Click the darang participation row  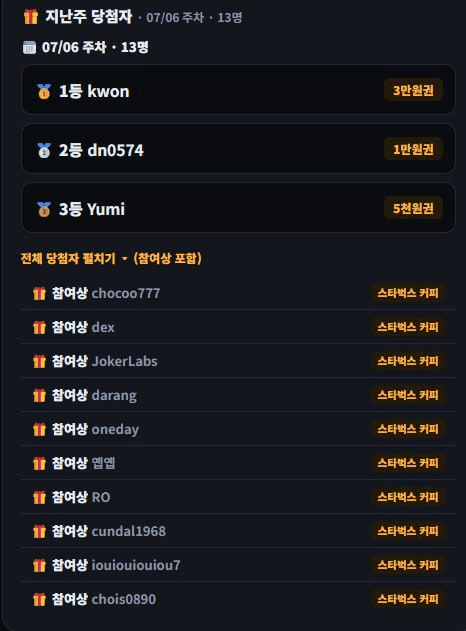(x=239, y=395)
